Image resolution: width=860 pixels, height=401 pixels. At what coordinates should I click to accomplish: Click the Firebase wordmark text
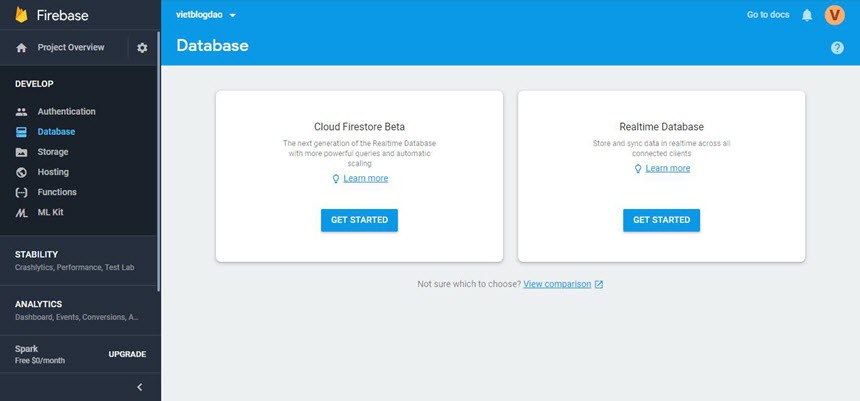tap(63, 15)
